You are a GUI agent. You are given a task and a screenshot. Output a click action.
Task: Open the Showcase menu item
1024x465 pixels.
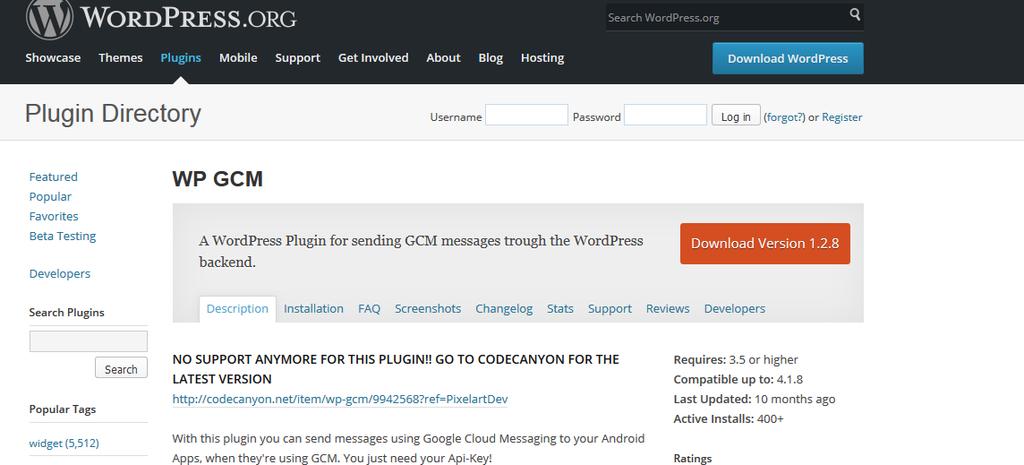click(x=53, y=58)
